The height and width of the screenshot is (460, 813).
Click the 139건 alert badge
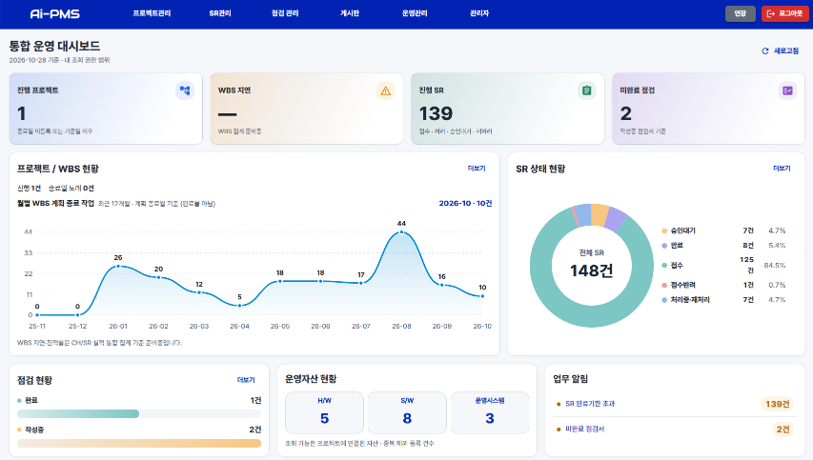pyautogui.click(x=777, y=404)
